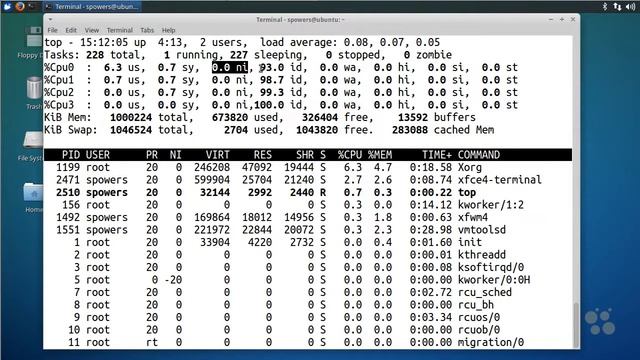
Task: Click the 'rcu_sched' process name
Action: (x=484, y=293)
